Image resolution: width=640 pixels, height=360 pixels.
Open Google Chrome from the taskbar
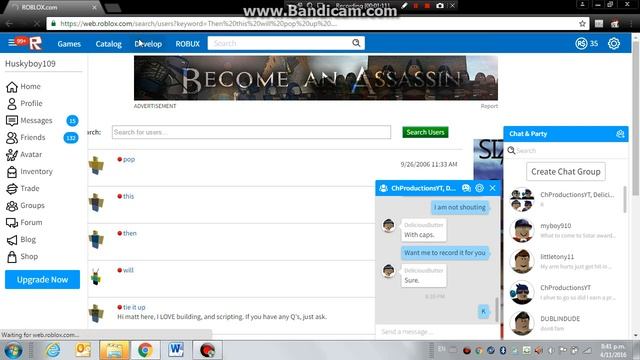click(145, 350)
